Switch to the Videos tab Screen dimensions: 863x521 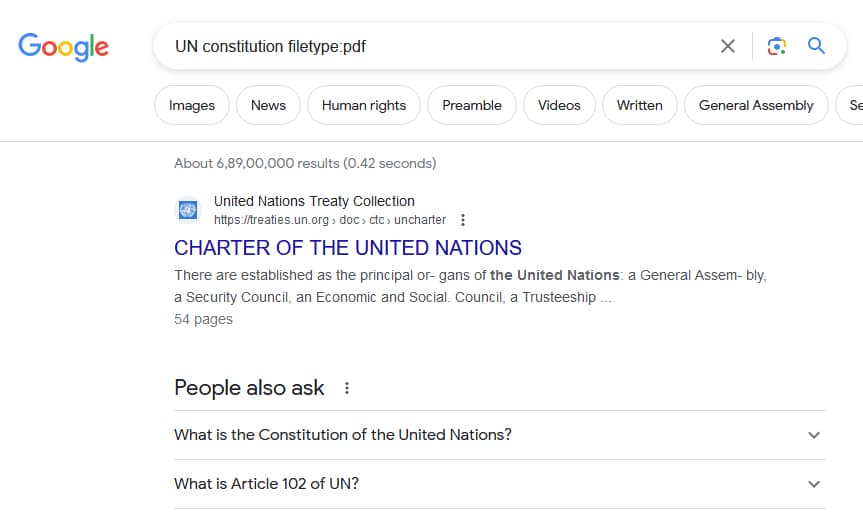click(559, 105)
